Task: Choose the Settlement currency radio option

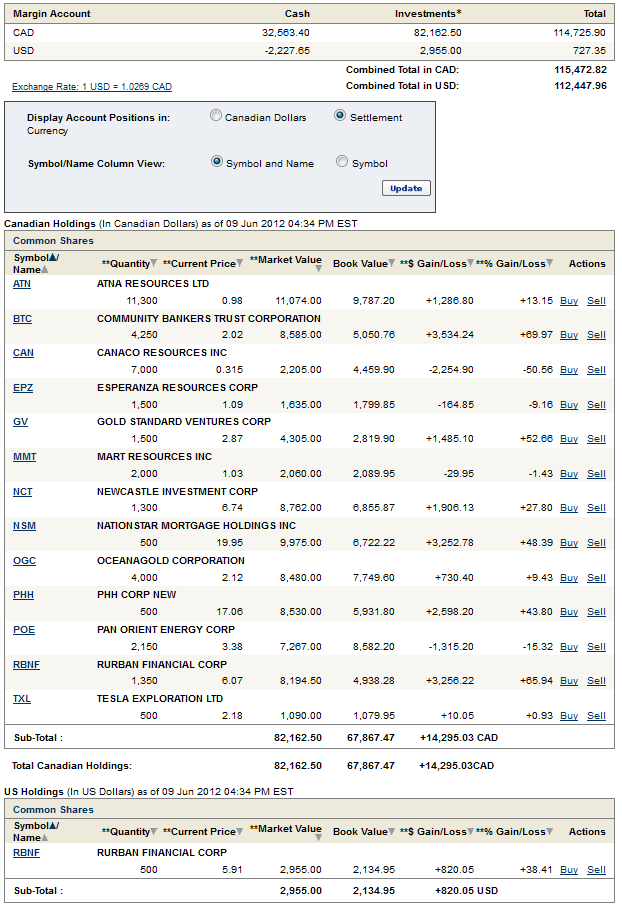Action: click(x=340, y=116)
